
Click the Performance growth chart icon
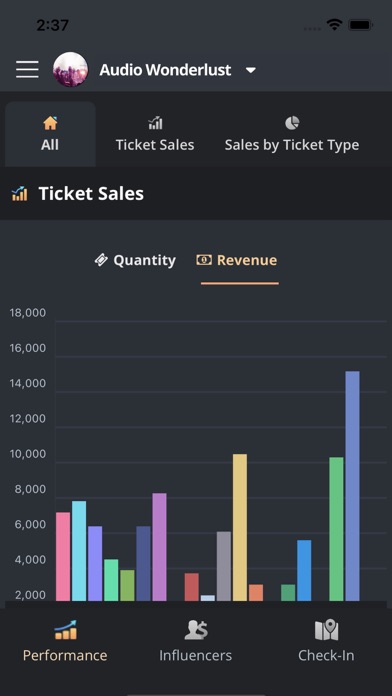[65, 630]
